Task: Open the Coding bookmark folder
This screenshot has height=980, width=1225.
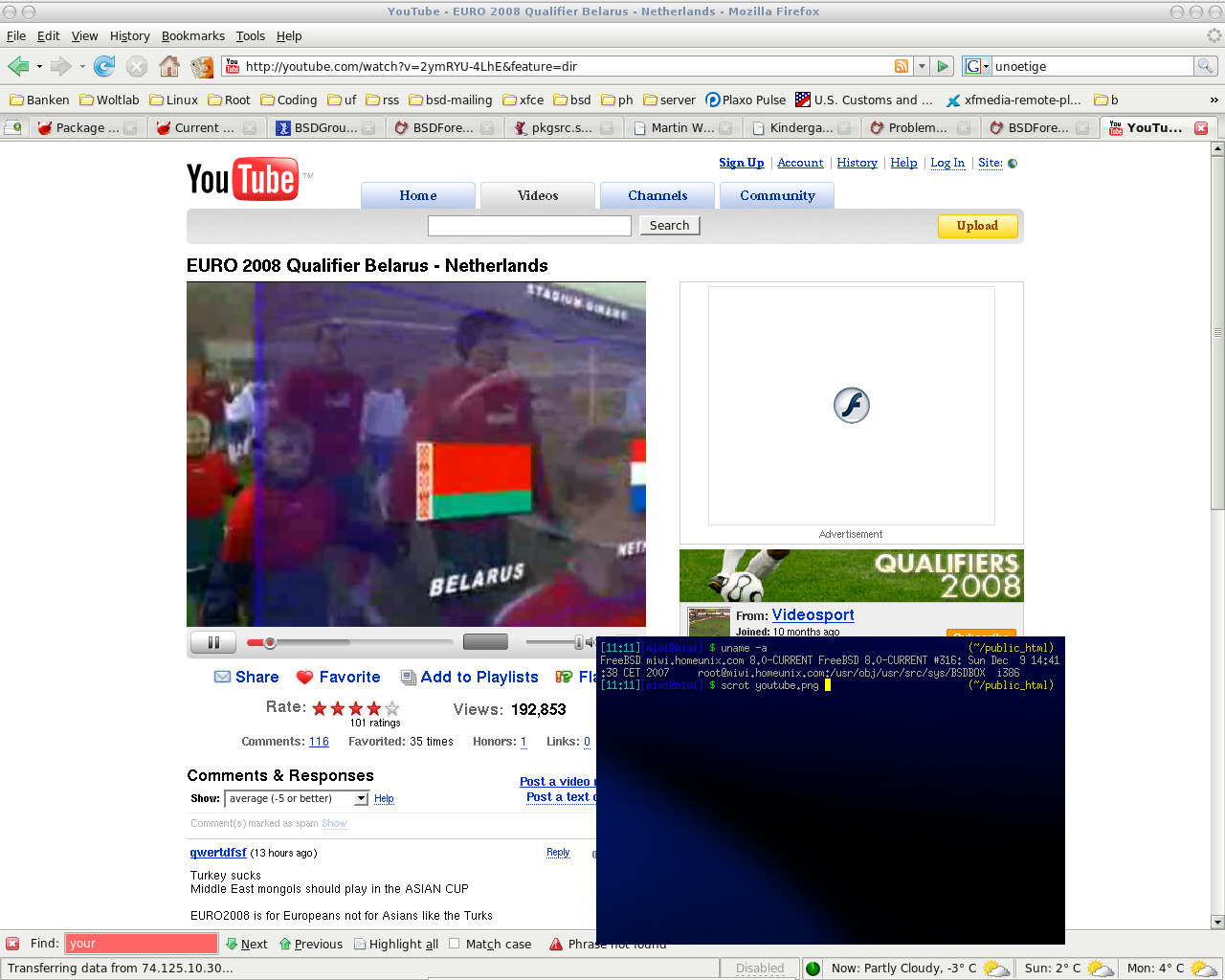Action: (x=289, y=100)
